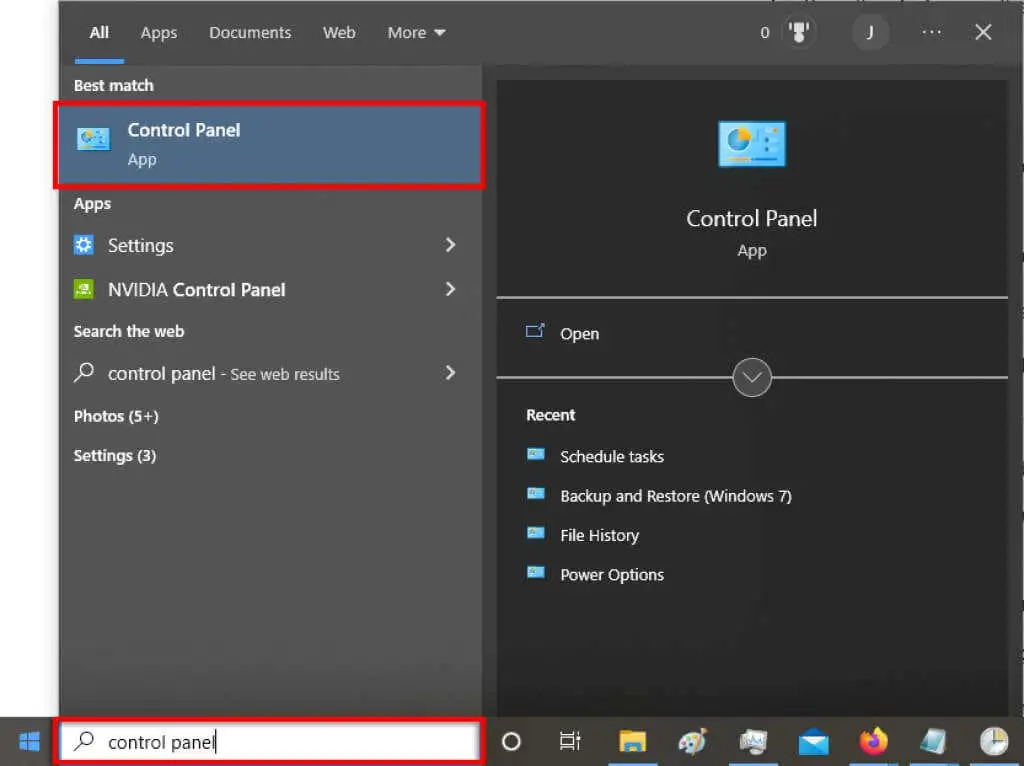The image size is (1024, 766).
Task: Click the rewards trophy icon
Action: 798,32
